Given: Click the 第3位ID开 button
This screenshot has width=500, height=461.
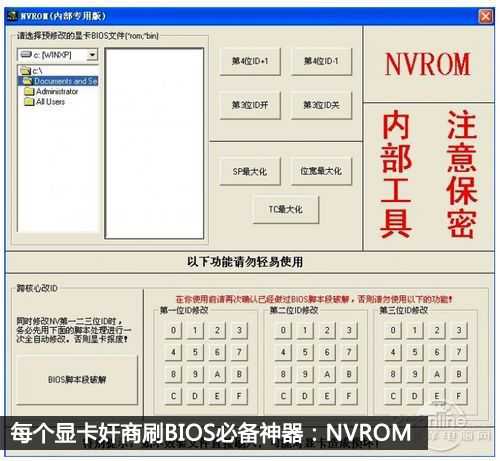Looking at the screenshot, I should 250,105.
